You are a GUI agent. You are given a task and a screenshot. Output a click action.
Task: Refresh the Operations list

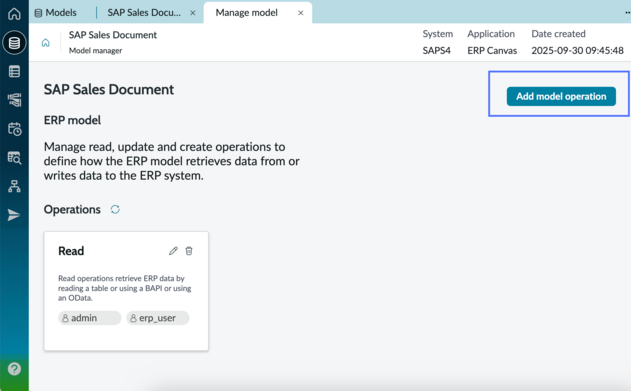(x=115, y=210)
